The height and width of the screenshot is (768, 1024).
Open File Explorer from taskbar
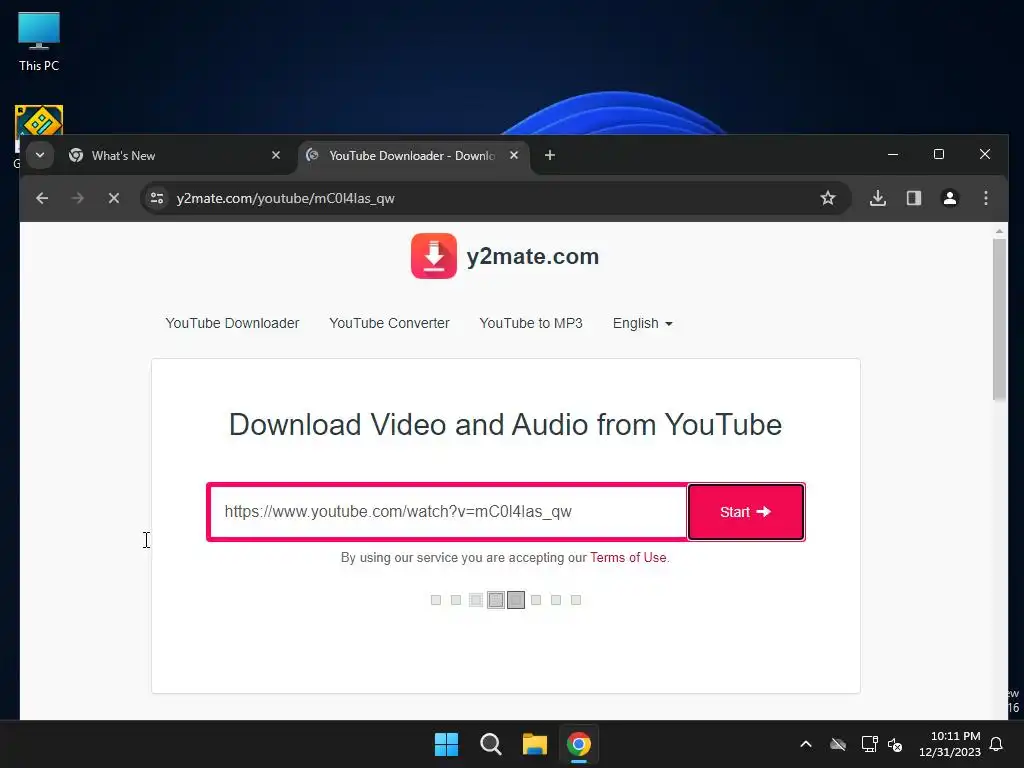click(535, 744)
